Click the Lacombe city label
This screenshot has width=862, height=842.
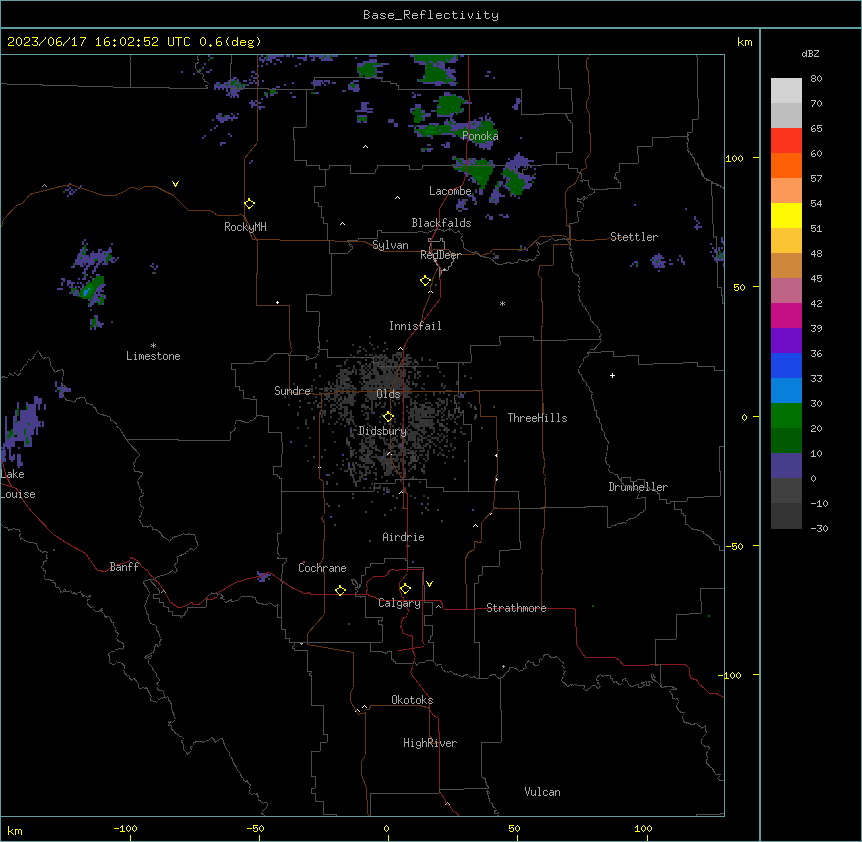pyautogui.click(x=450, y=191)
